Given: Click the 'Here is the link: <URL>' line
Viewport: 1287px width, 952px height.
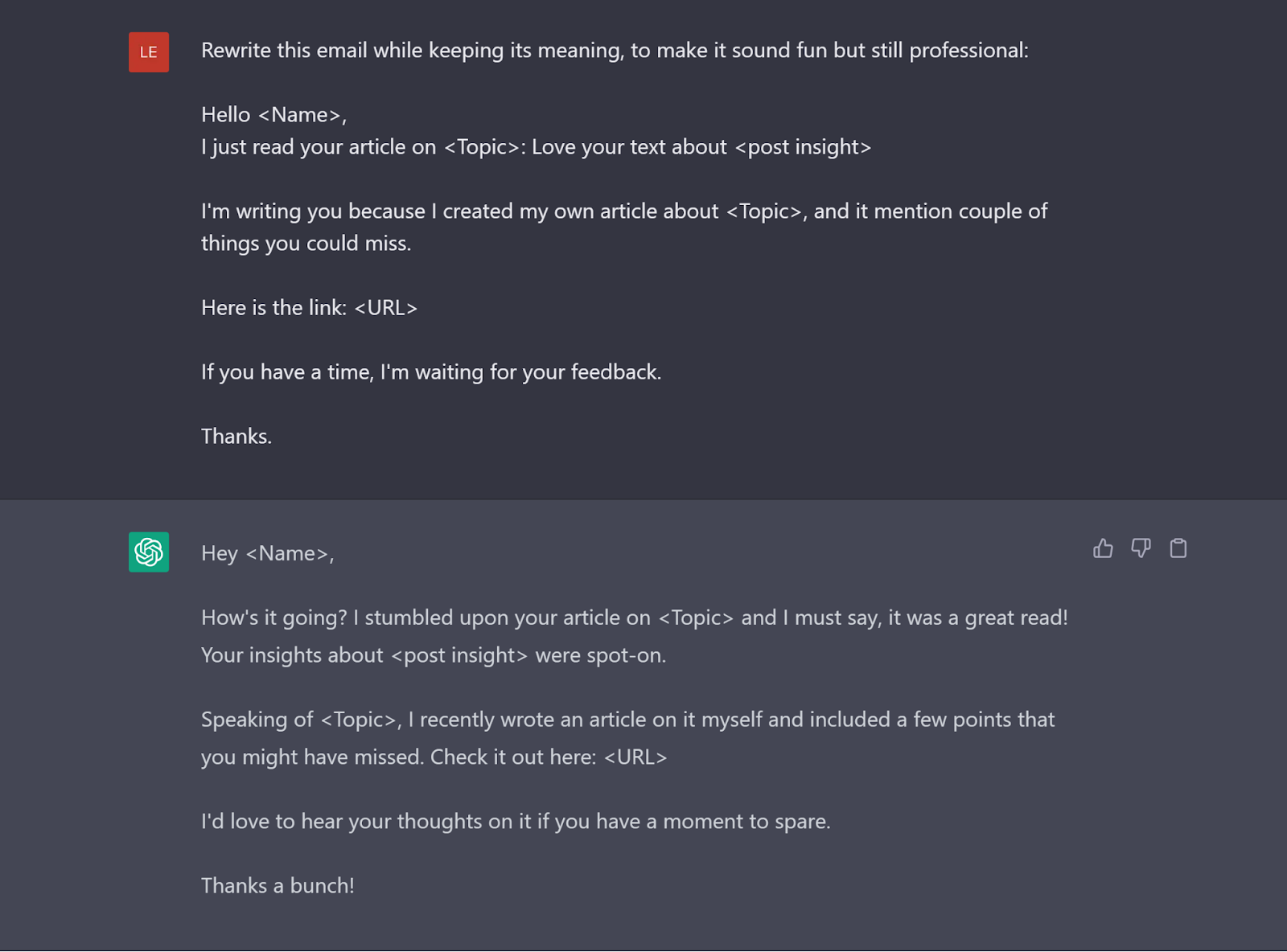Looking at the screenshot, I should coord(309,308).
